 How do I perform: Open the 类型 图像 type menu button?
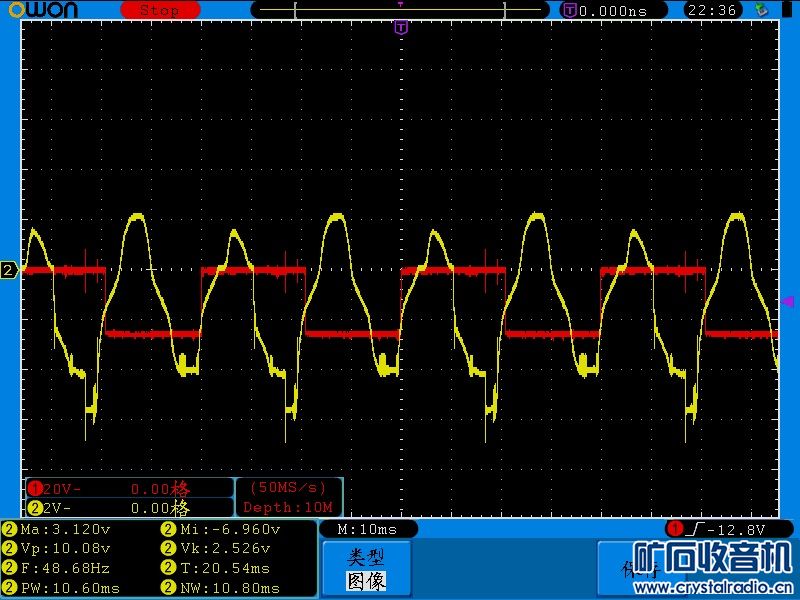point(367,568)
